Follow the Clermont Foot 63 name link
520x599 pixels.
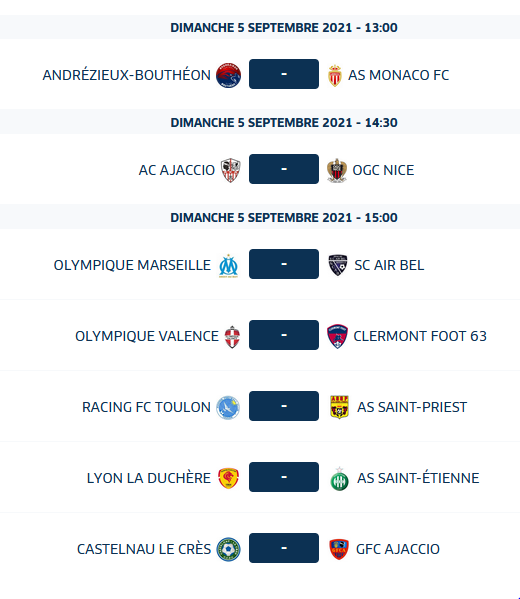click(420, 336)
